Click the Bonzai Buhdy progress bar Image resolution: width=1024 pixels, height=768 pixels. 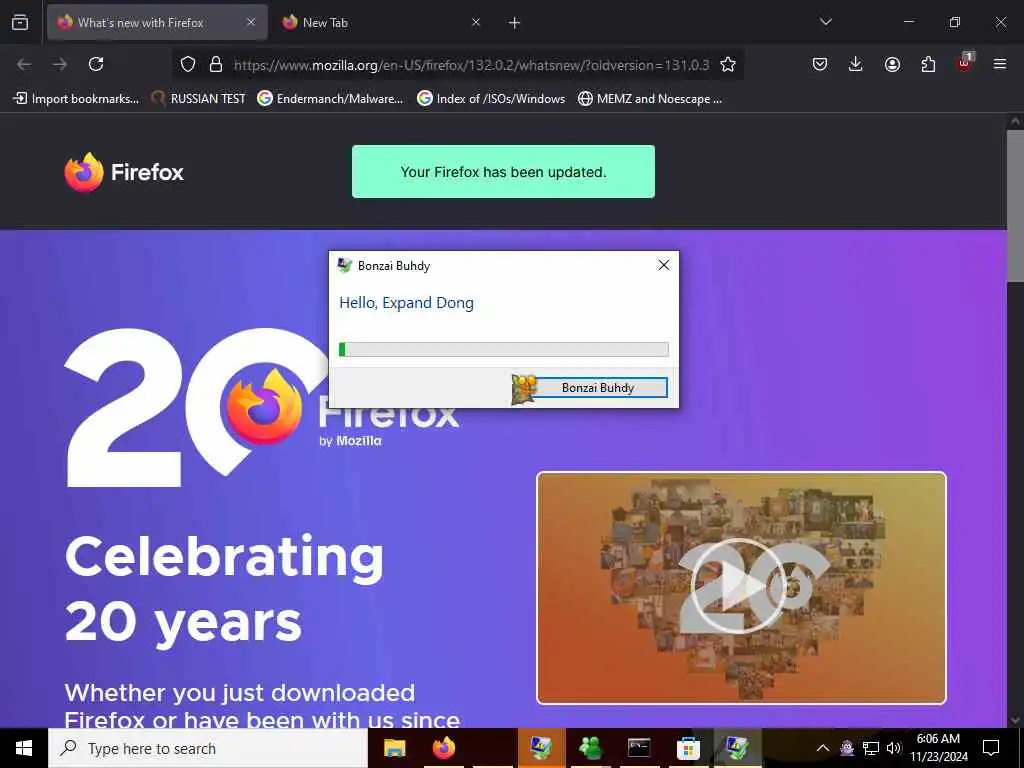pos(504,349)
